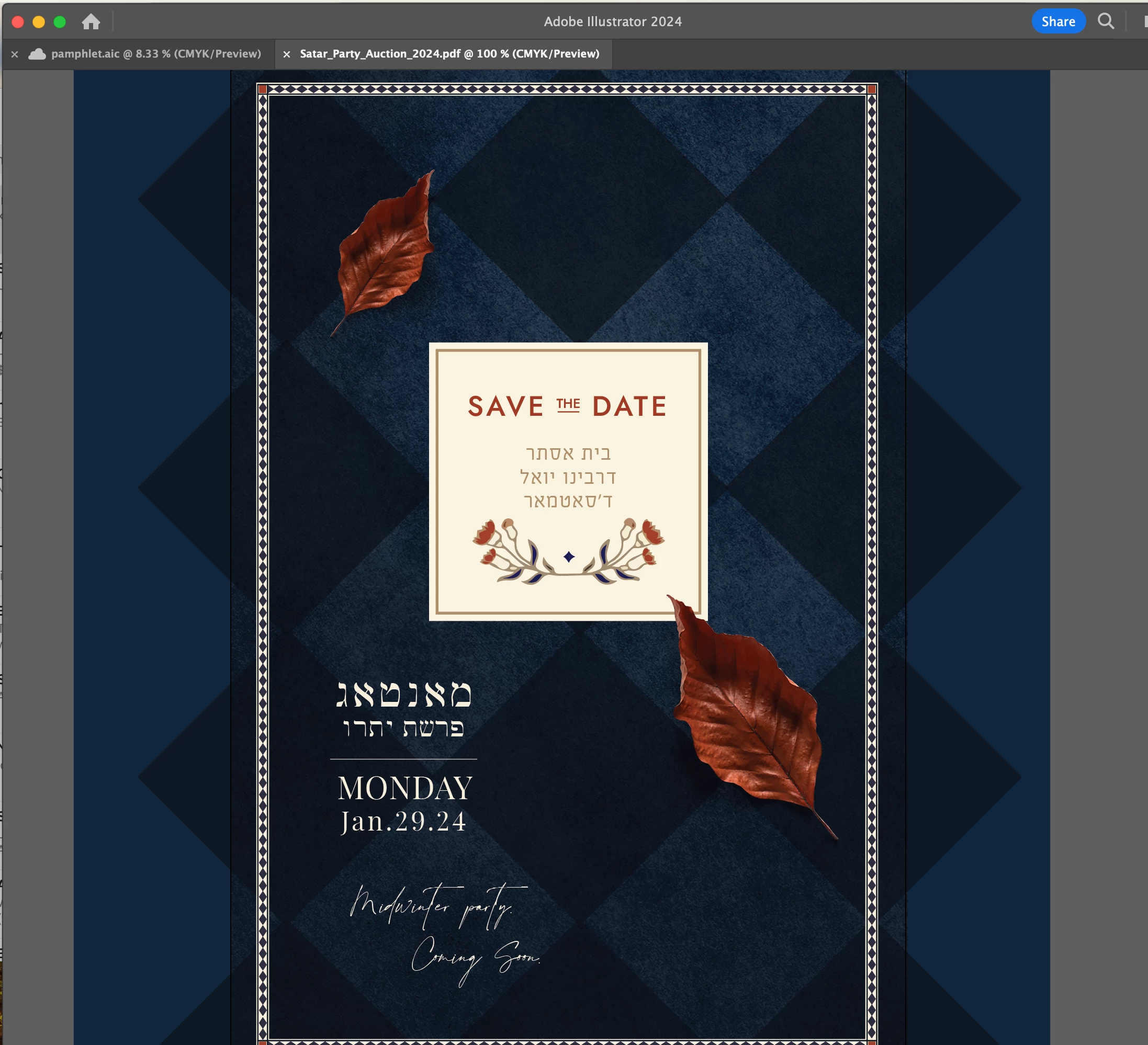The image size is (1148, 1045).
Task: Click the cloud document icon on pamphlet tab
Action: [37, 54]
